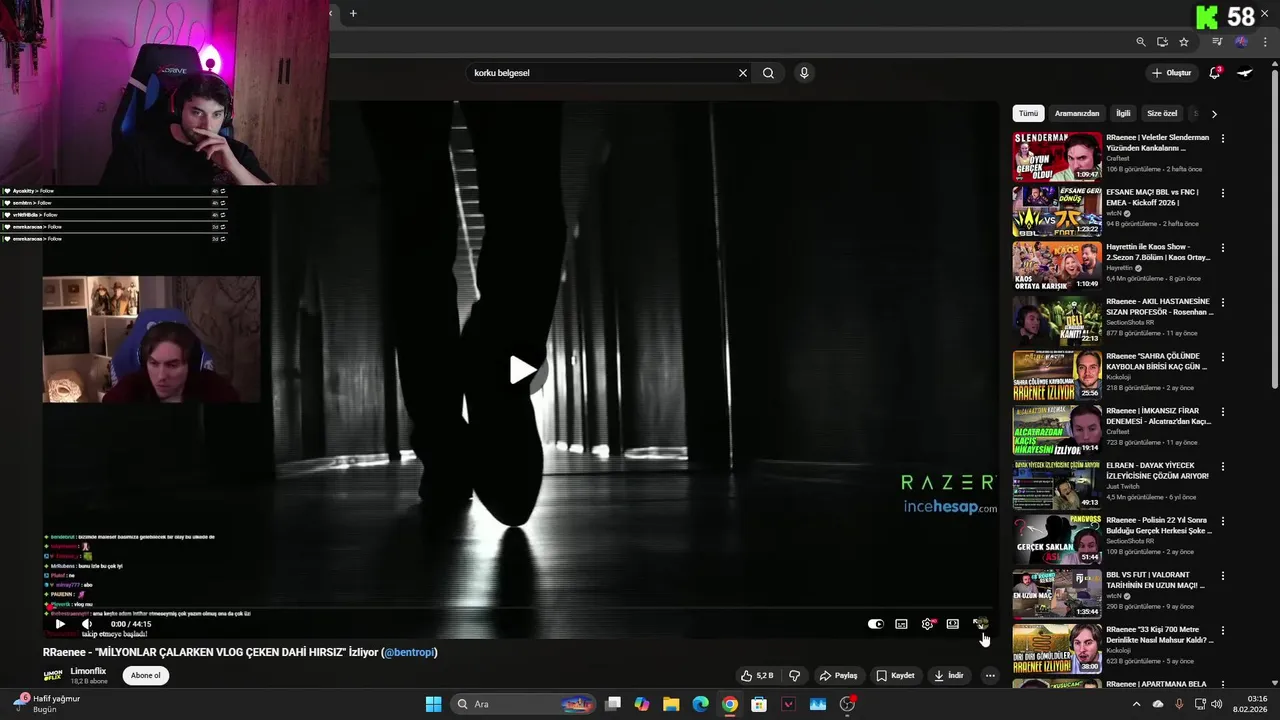Open Microsoft Edge from the taskbar
1280x720 pixels.
point(701,704)
